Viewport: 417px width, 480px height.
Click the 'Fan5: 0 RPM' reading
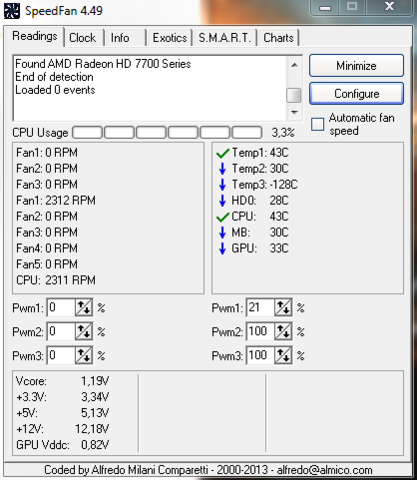click(x=47, y=264)
